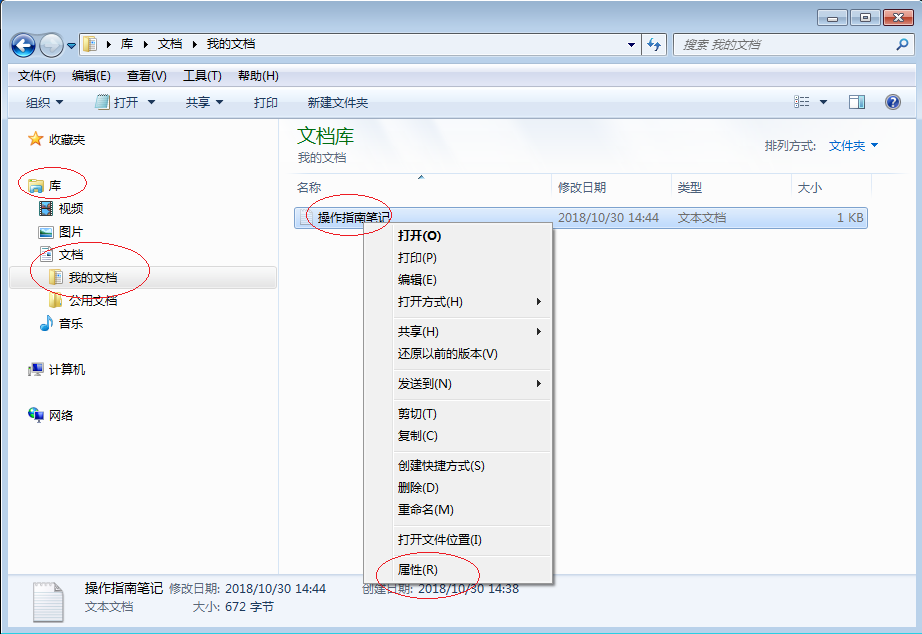
Task: Click the 打印 toolbar button
Action: [265, 101]
